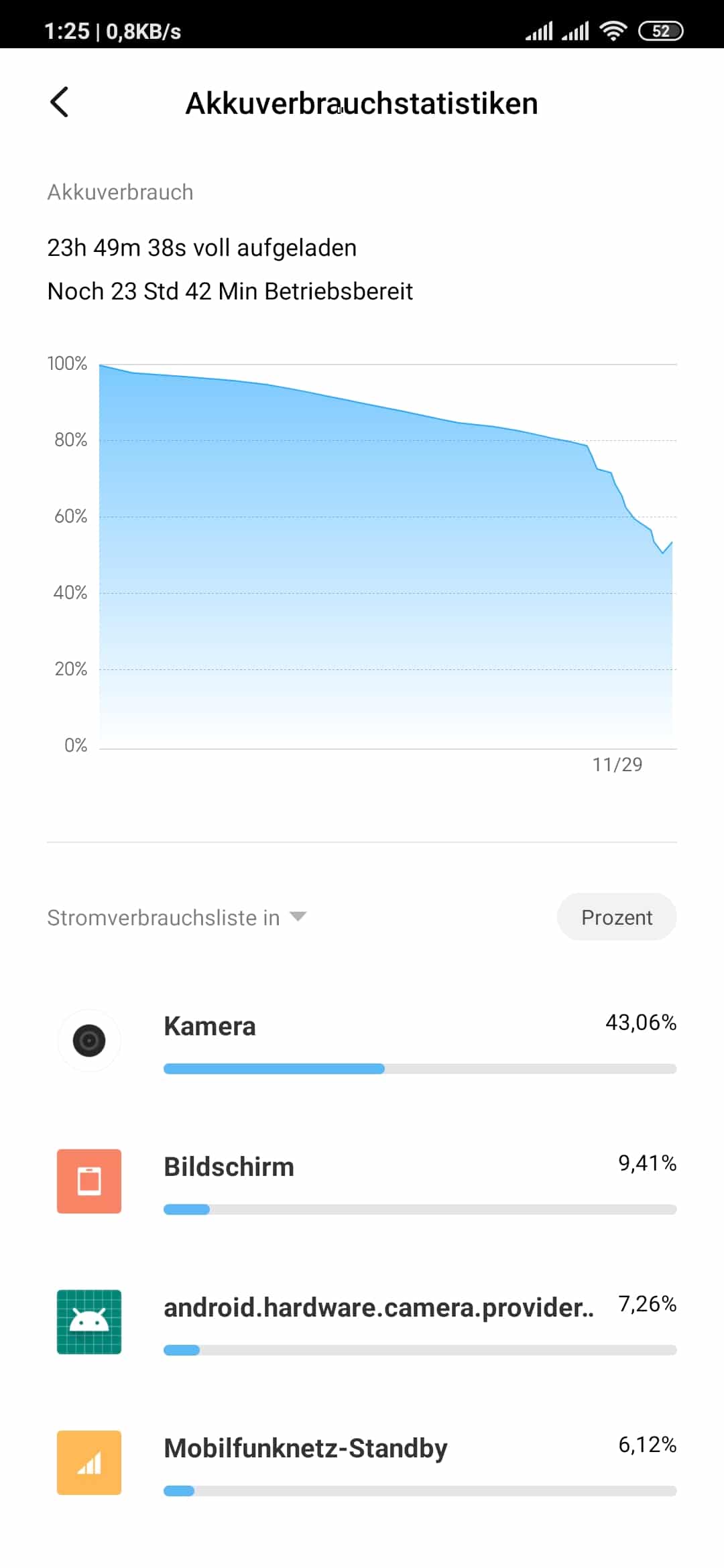Viewport: 724px width, 1568px height.
Task: Tap the first mobile signal strength icon
Action: point(539,31)
